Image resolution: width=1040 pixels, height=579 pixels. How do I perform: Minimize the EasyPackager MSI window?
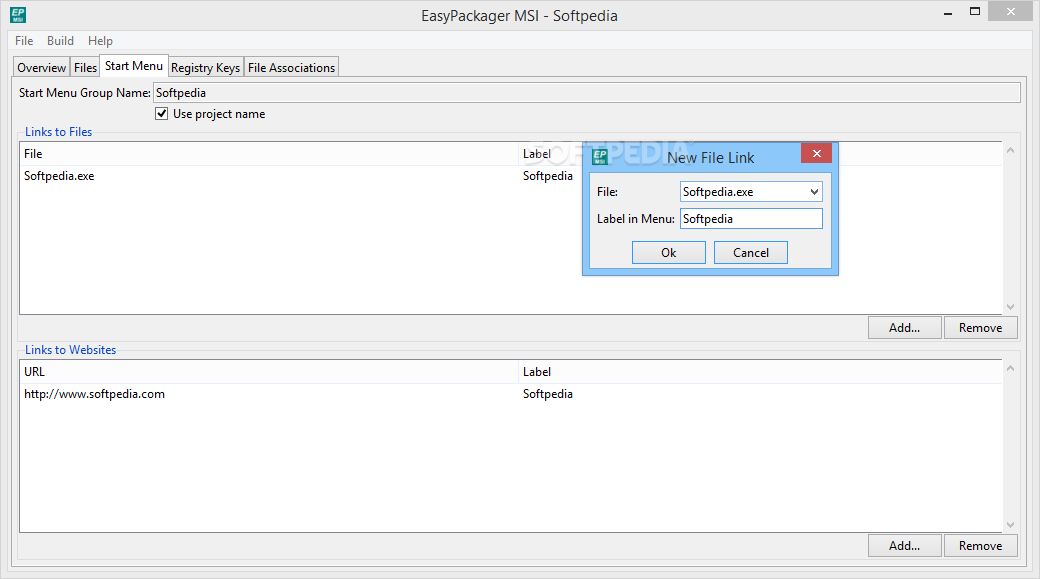(x=948, y=12)
